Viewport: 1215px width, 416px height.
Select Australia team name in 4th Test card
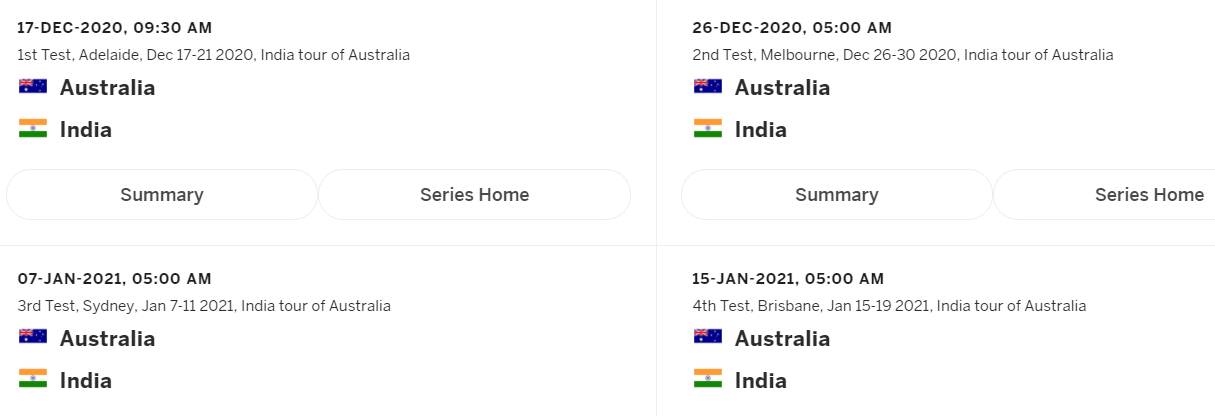[x=782, y=338]
